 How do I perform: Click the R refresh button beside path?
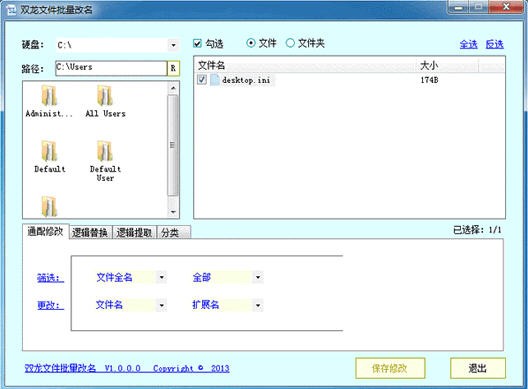[173, 68]
